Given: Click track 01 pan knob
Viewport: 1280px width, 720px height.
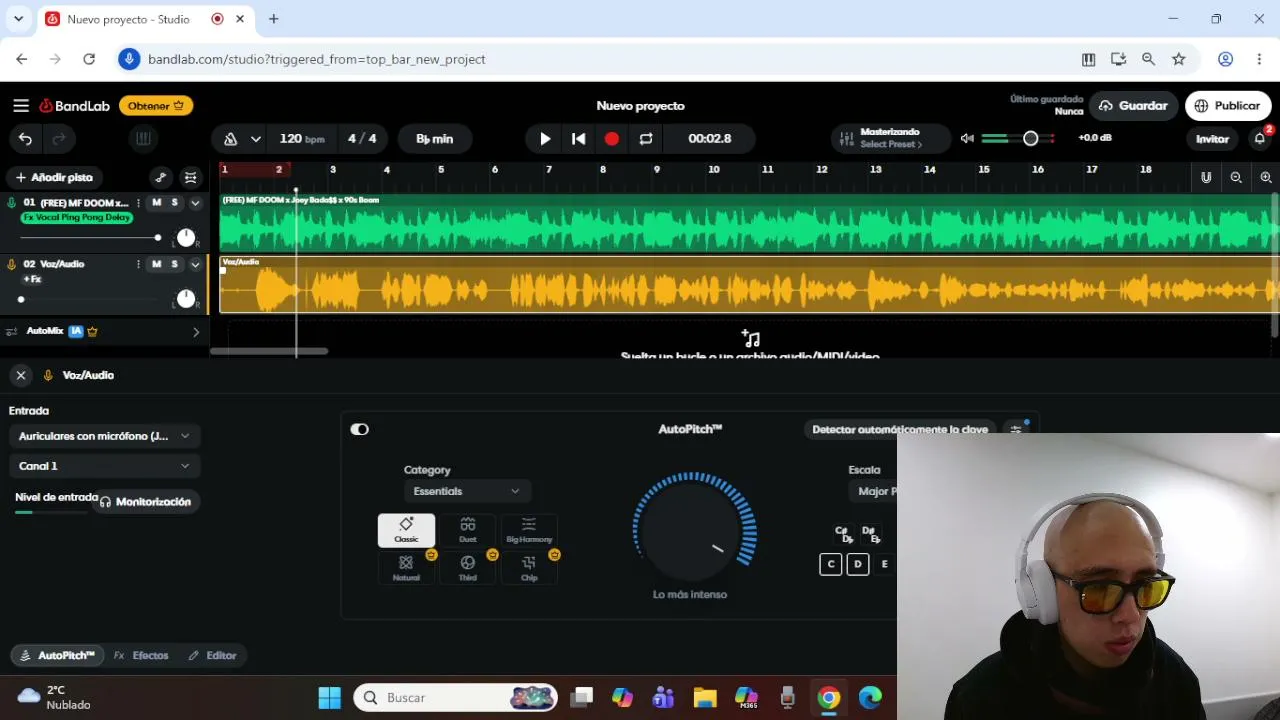Looking at the screenshot, I should [186, 238].
